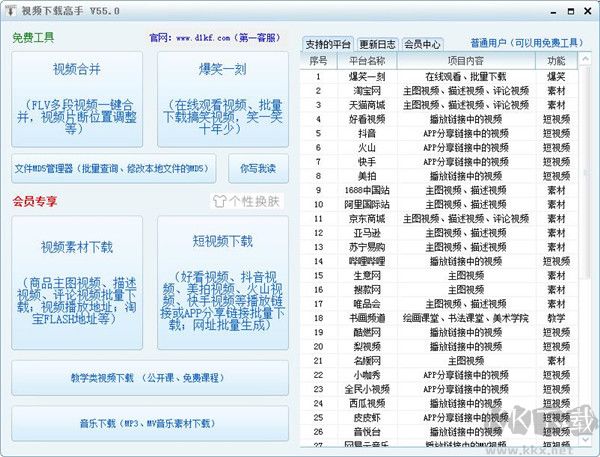The image size is (600, 457).
Task: Select the 爆笑一刻 platform row
Action: point(439,77)
